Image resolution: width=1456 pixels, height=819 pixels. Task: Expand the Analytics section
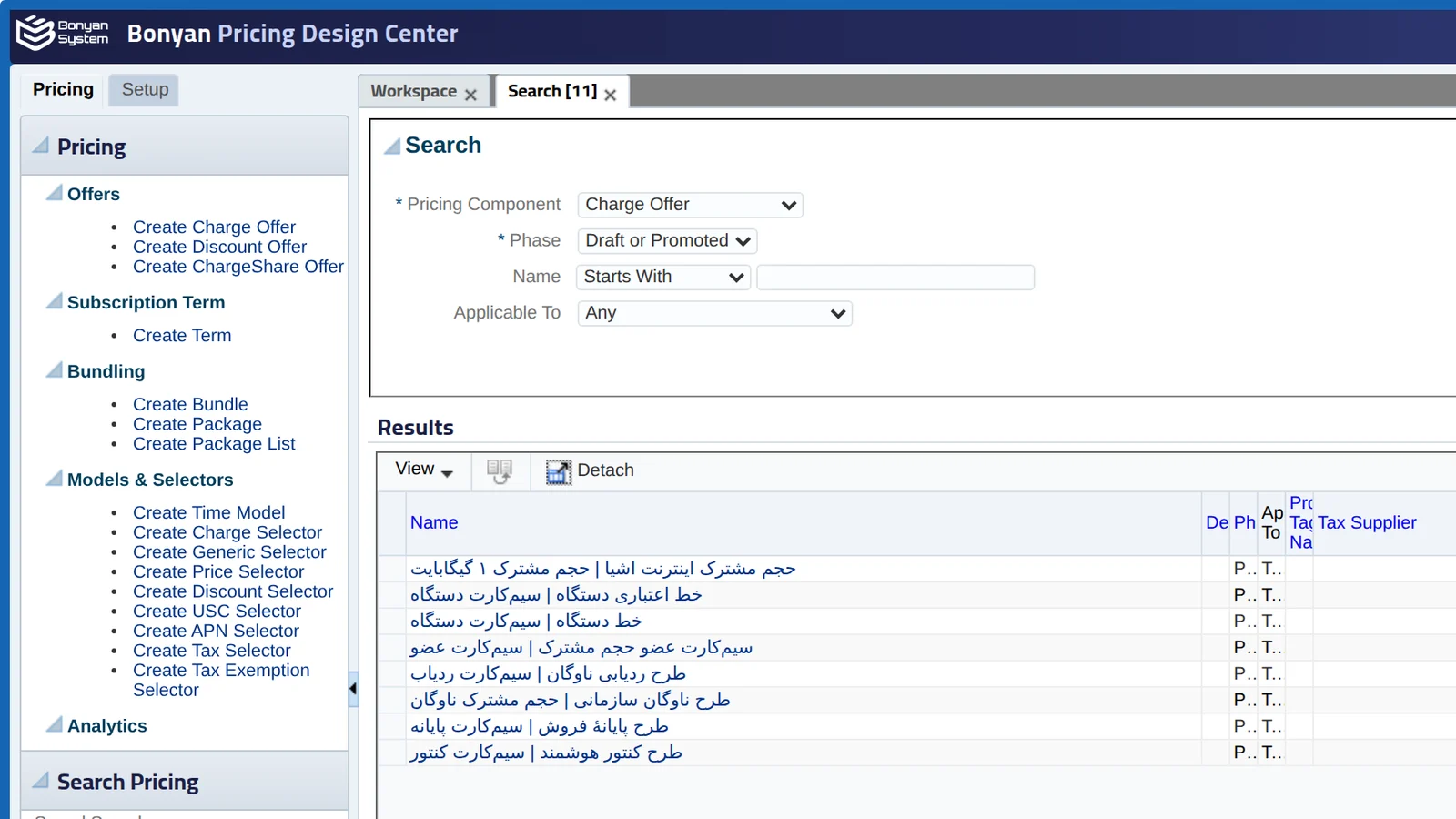coord(55,725)
